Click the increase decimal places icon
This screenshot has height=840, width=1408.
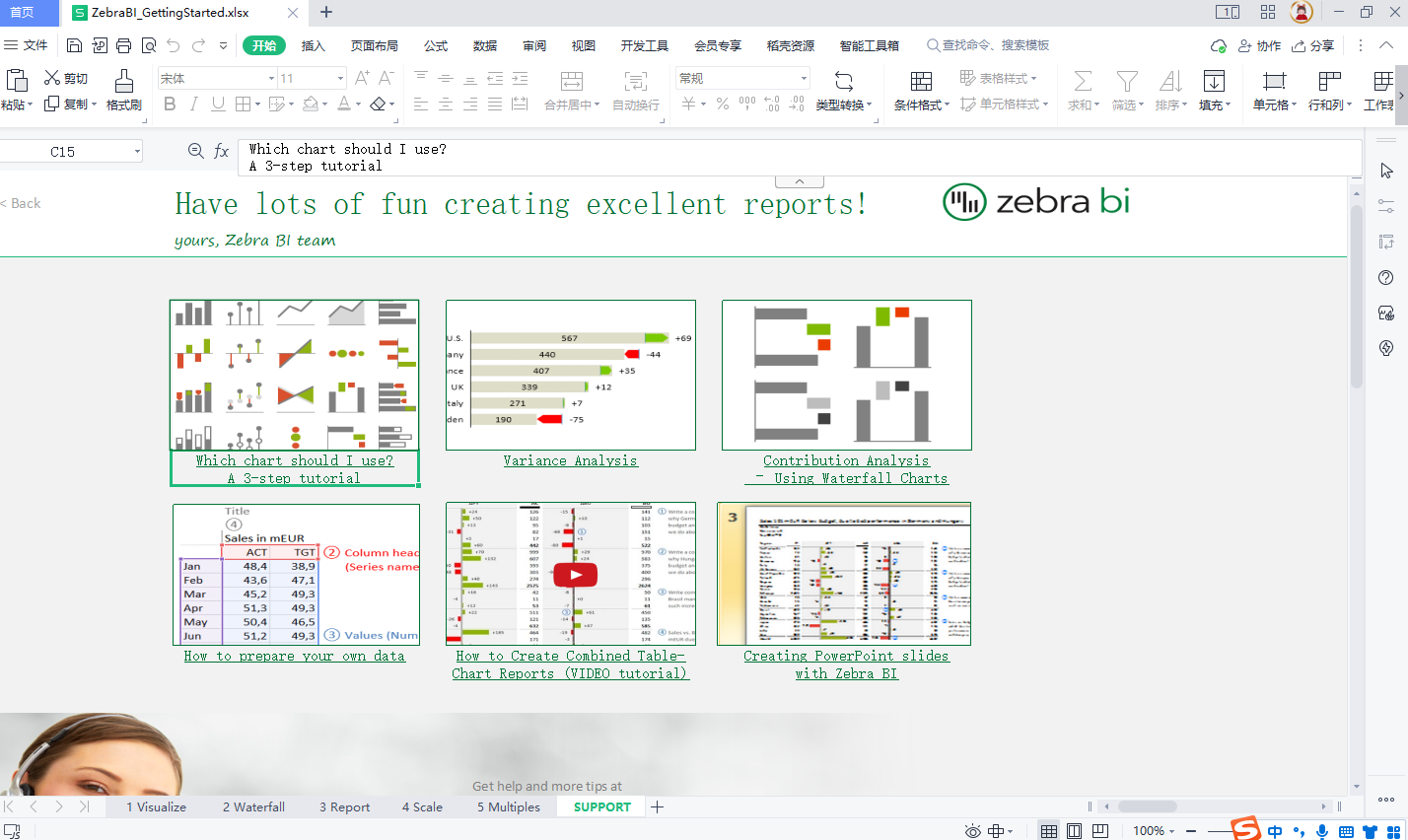click(x=772, y=104)
